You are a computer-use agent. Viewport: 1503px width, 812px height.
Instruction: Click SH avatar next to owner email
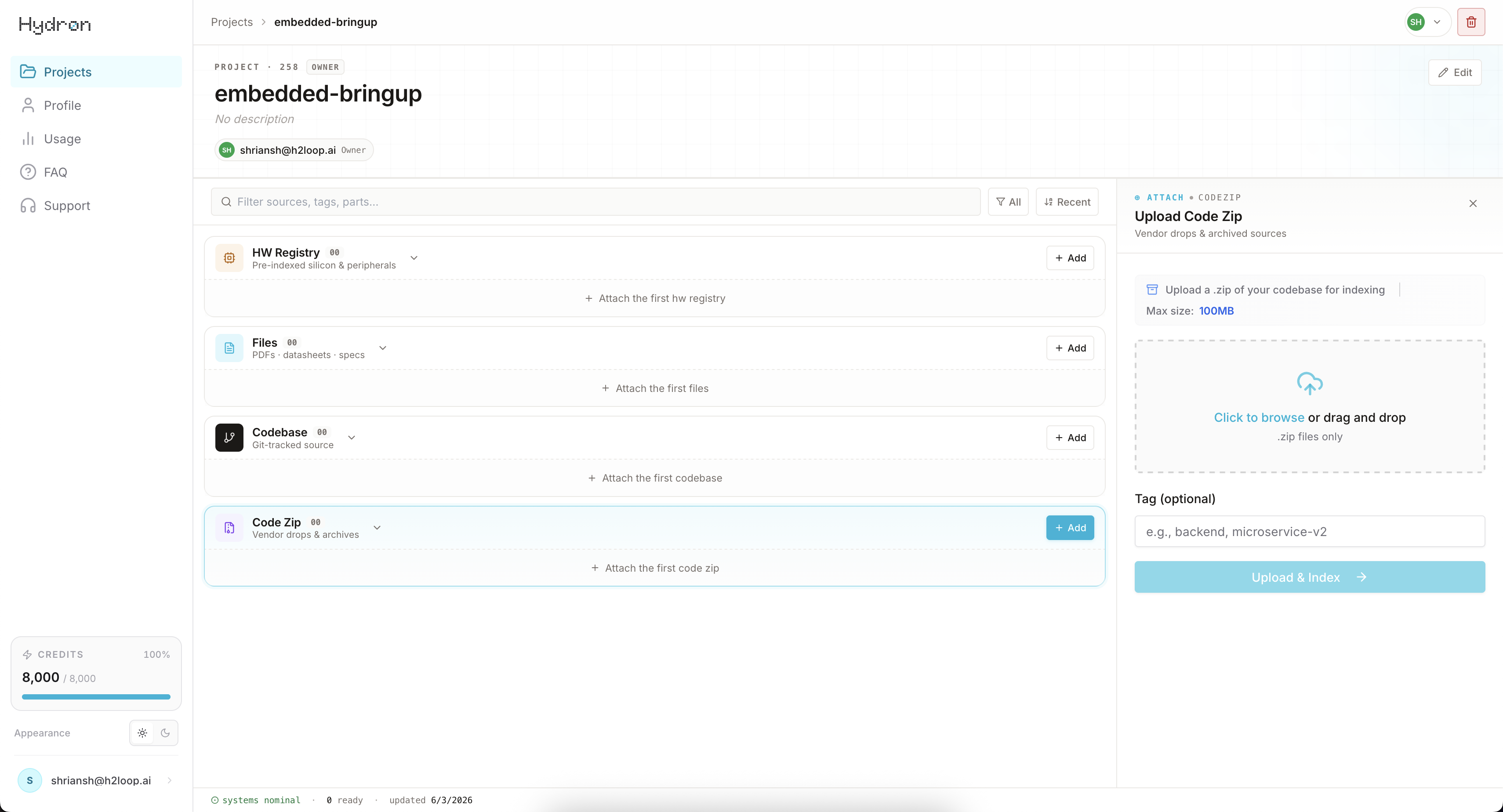[226, 150]
